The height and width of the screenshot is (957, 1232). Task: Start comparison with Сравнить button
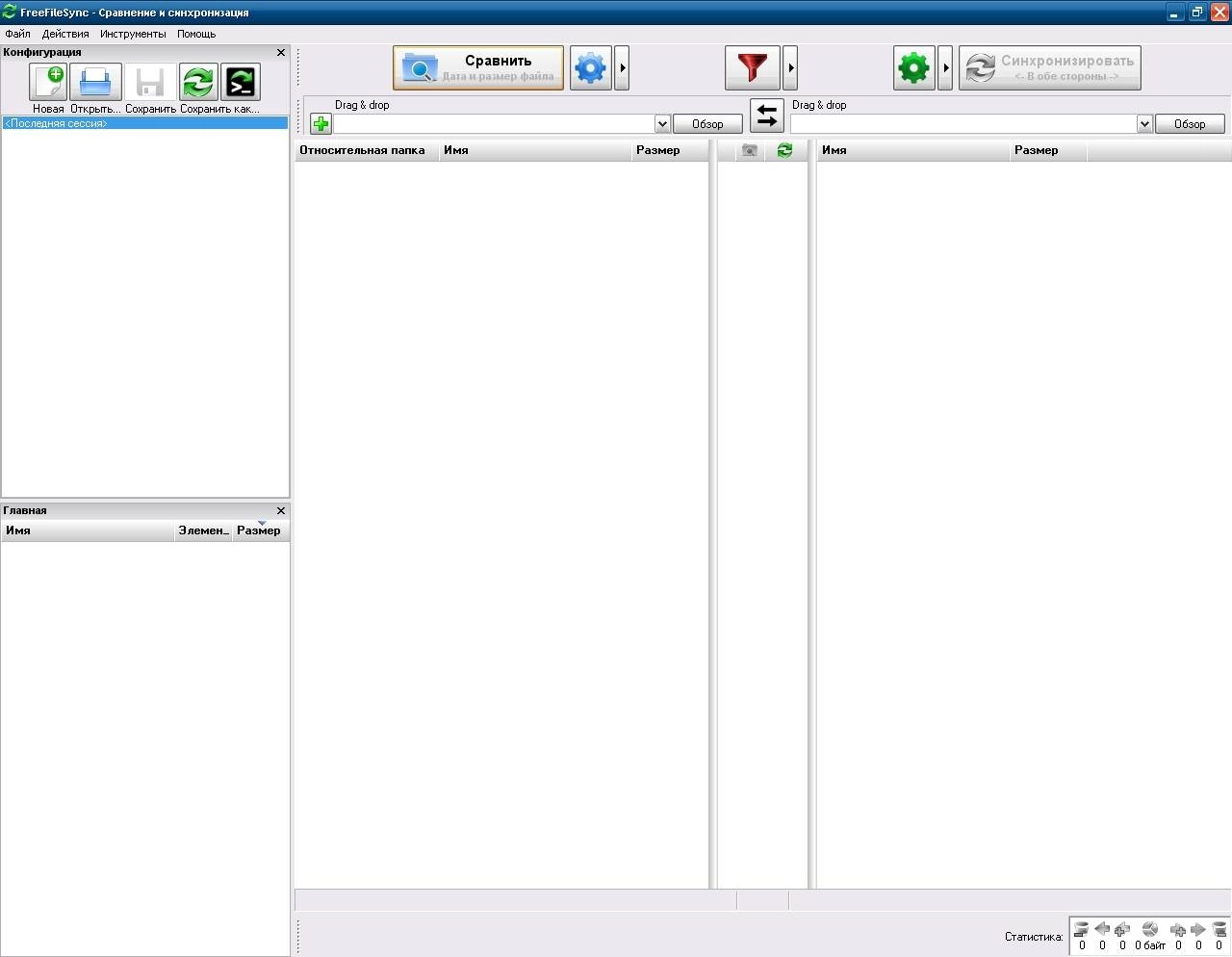click(x=478, y=68)
